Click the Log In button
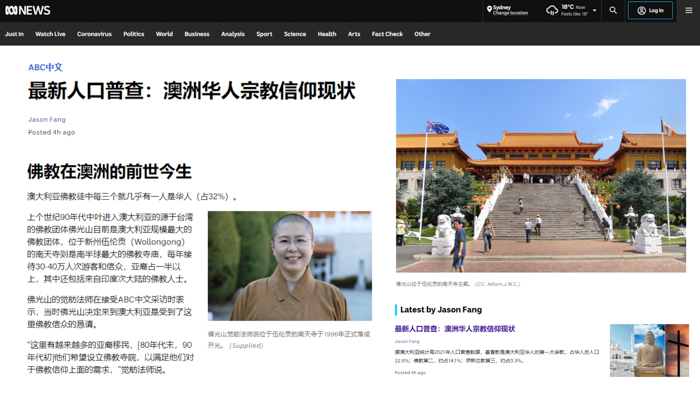Image resolution: width=700 pixels, height=394 pixels. tap(650, 10)
